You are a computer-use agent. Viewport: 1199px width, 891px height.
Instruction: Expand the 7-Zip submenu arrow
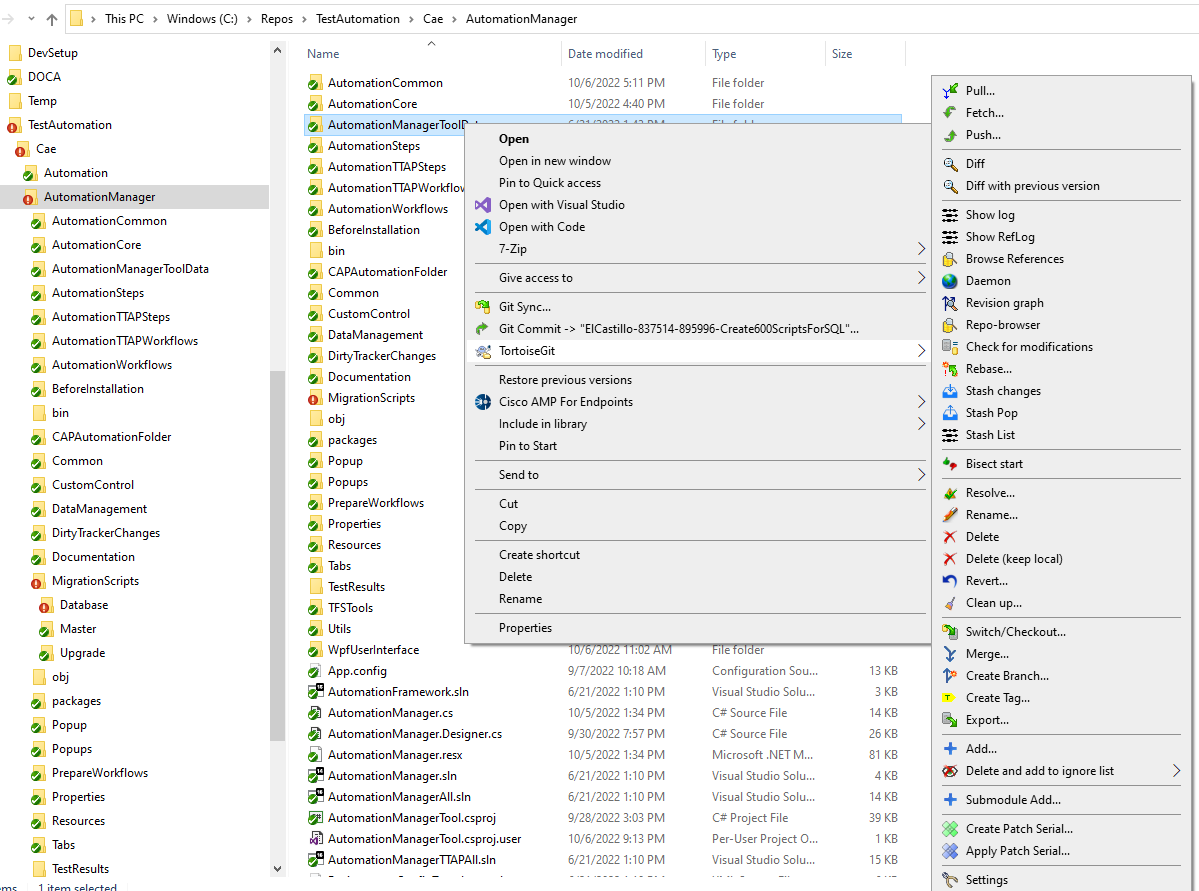921,249
